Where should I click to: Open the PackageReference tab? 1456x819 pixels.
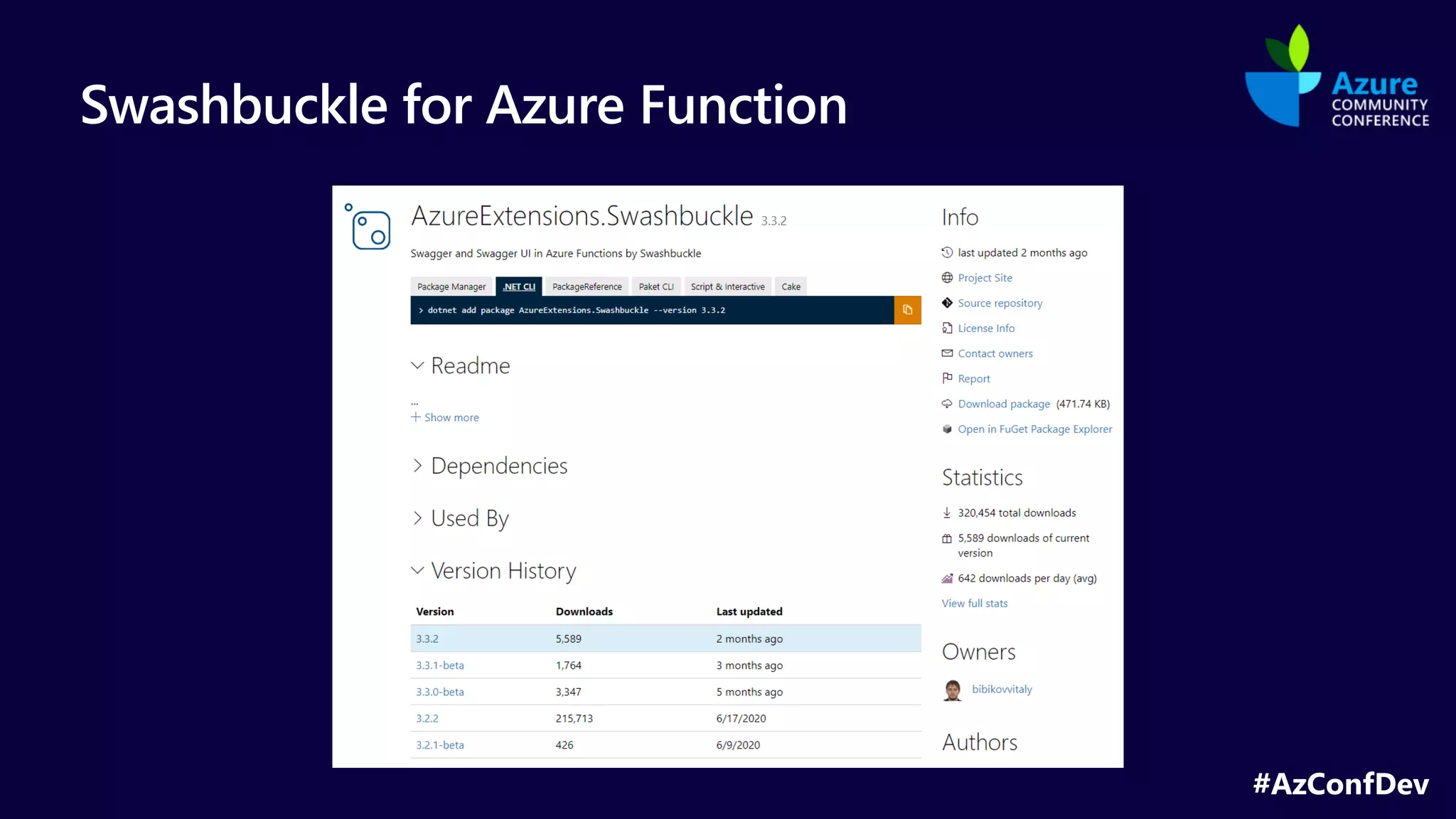tap(587, 287)
